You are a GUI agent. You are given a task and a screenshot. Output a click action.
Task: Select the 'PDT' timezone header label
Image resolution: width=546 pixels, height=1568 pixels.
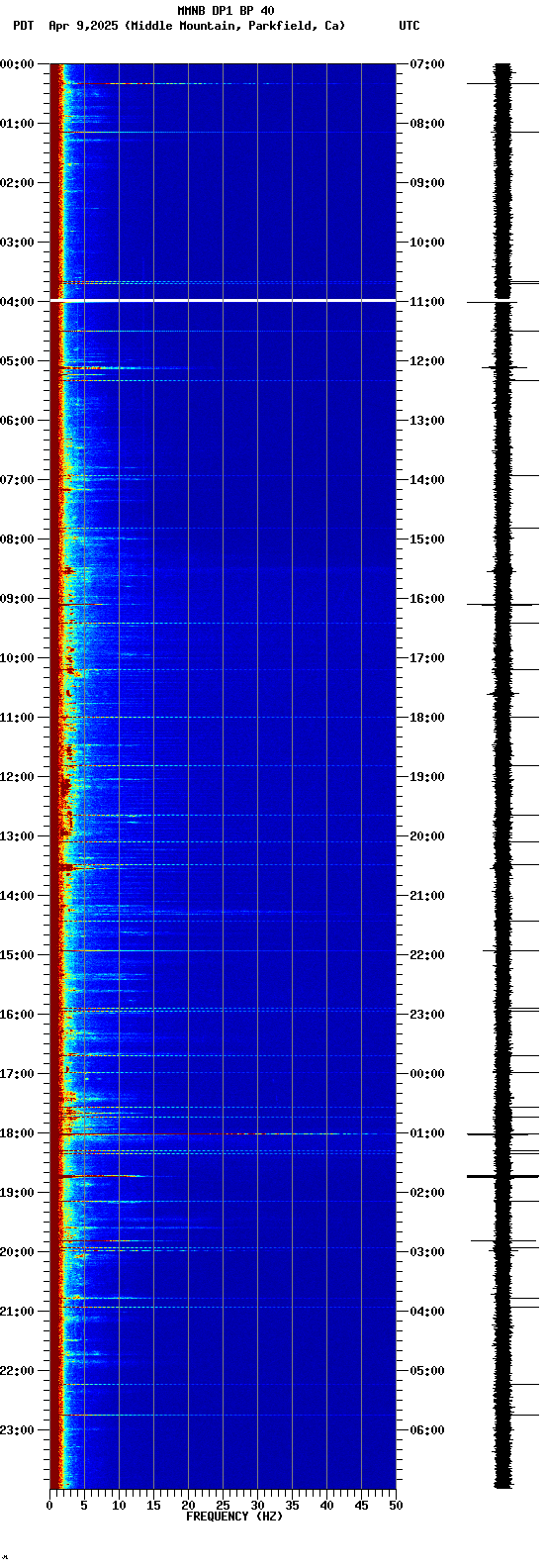pos(23,26)
